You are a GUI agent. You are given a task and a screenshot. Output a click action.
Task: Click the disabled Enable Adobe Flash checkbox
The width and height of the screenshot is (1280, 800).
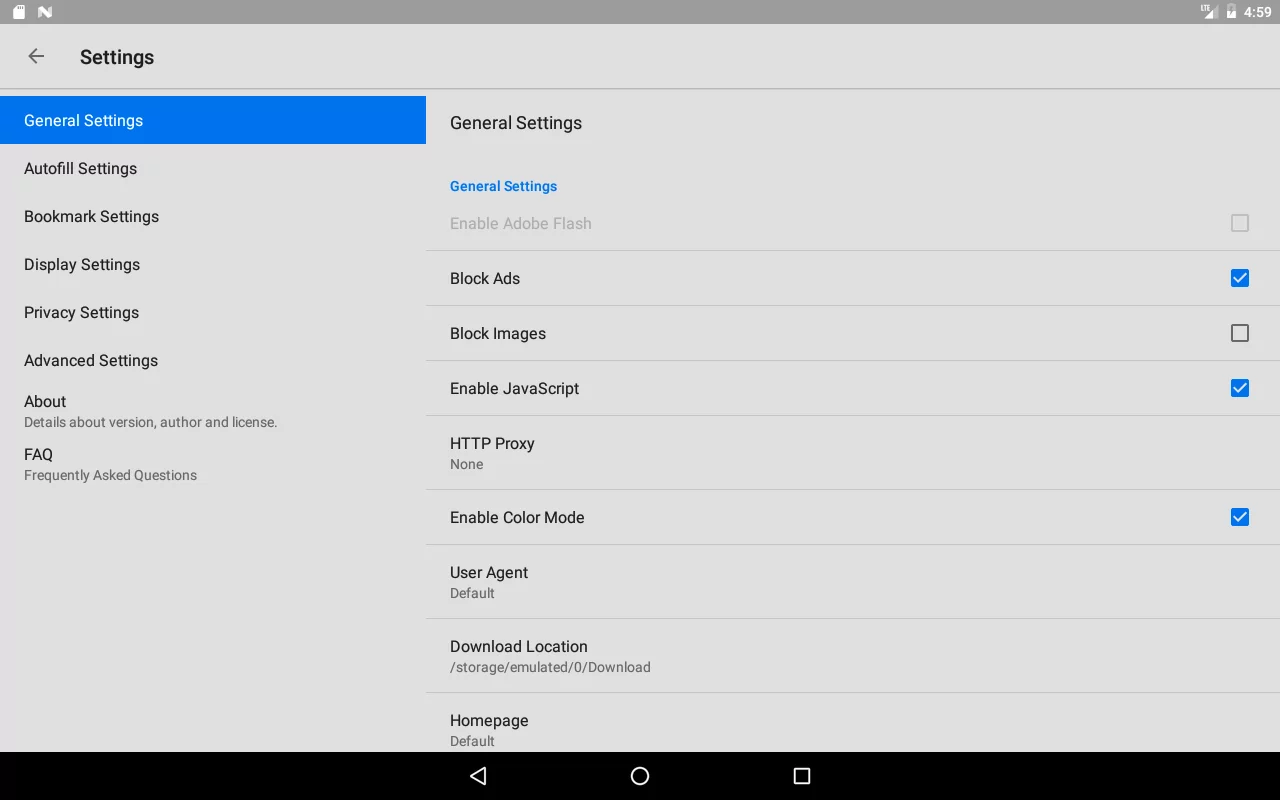click(1240, 223)
